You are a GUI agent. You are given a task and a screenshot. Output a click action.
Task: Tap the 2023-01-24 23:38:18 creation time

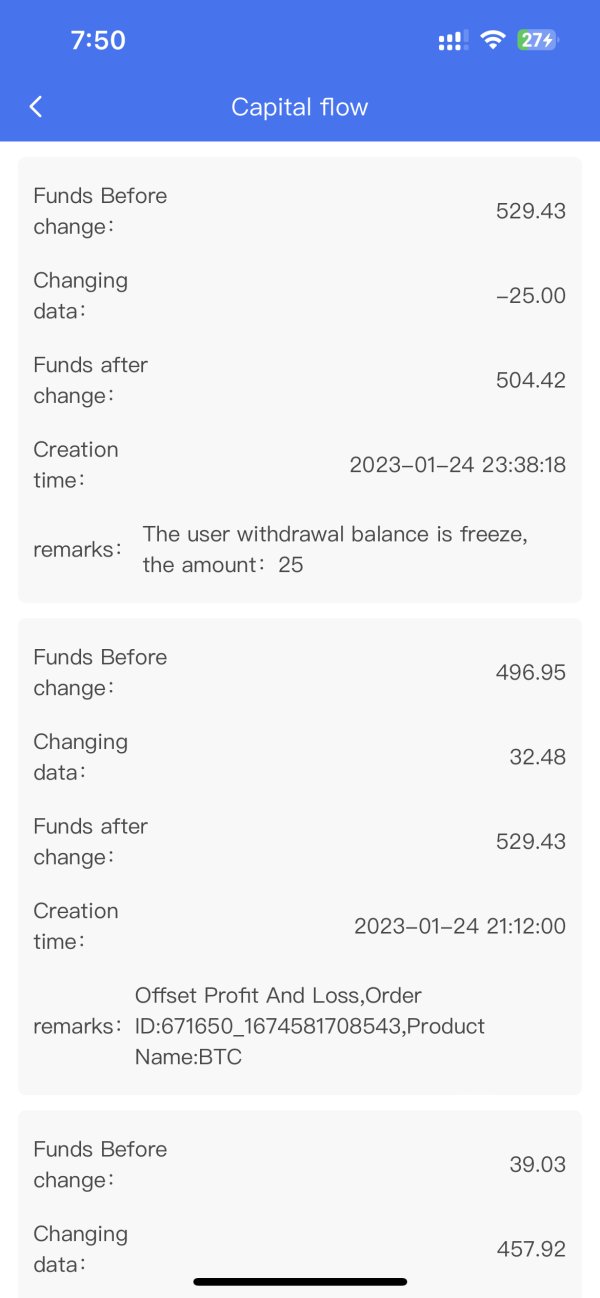[x=457, y=465]
